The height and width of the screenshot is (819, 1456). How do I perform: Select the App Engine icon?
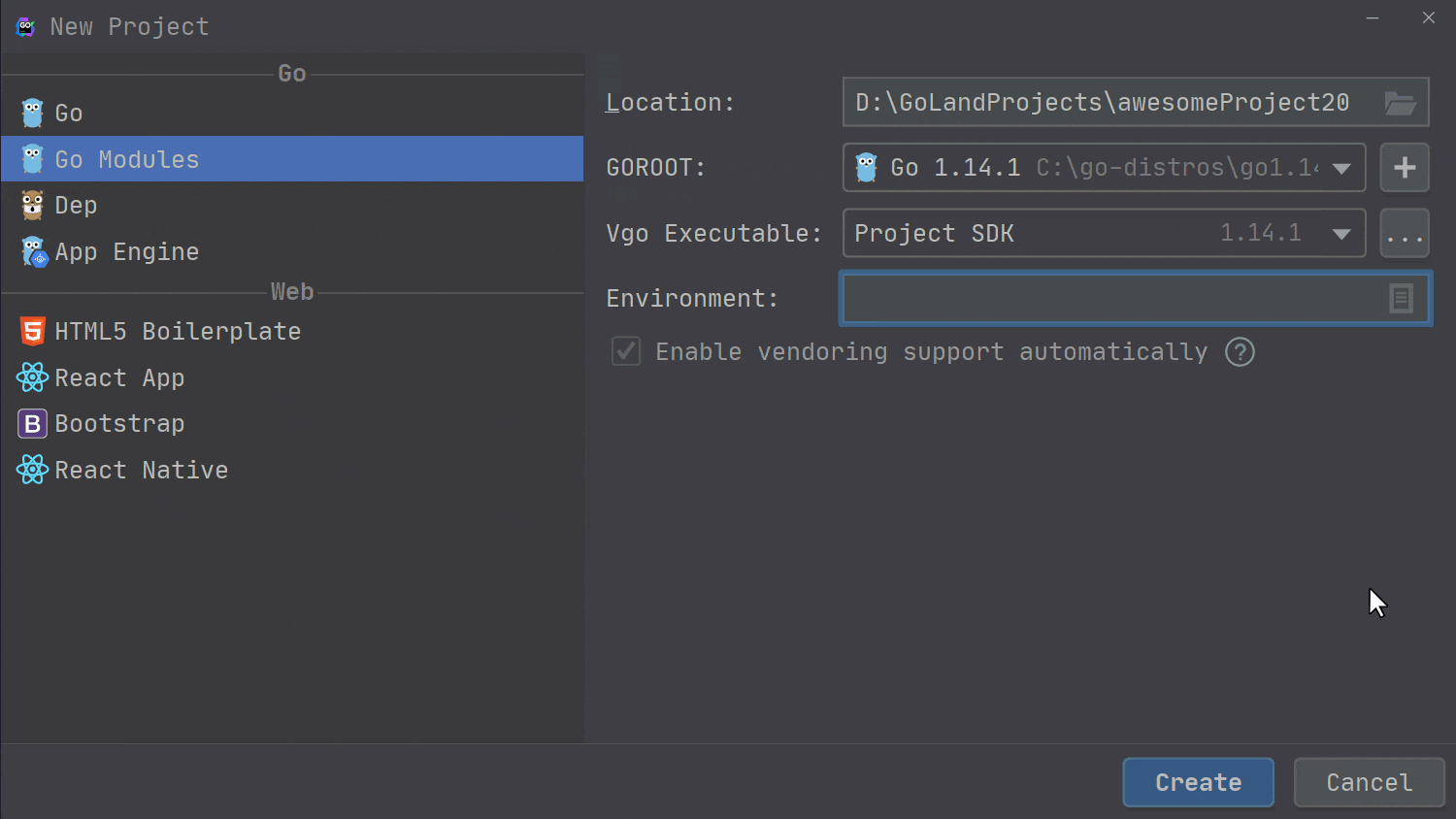pyautogui.click(x=32, y=251)
